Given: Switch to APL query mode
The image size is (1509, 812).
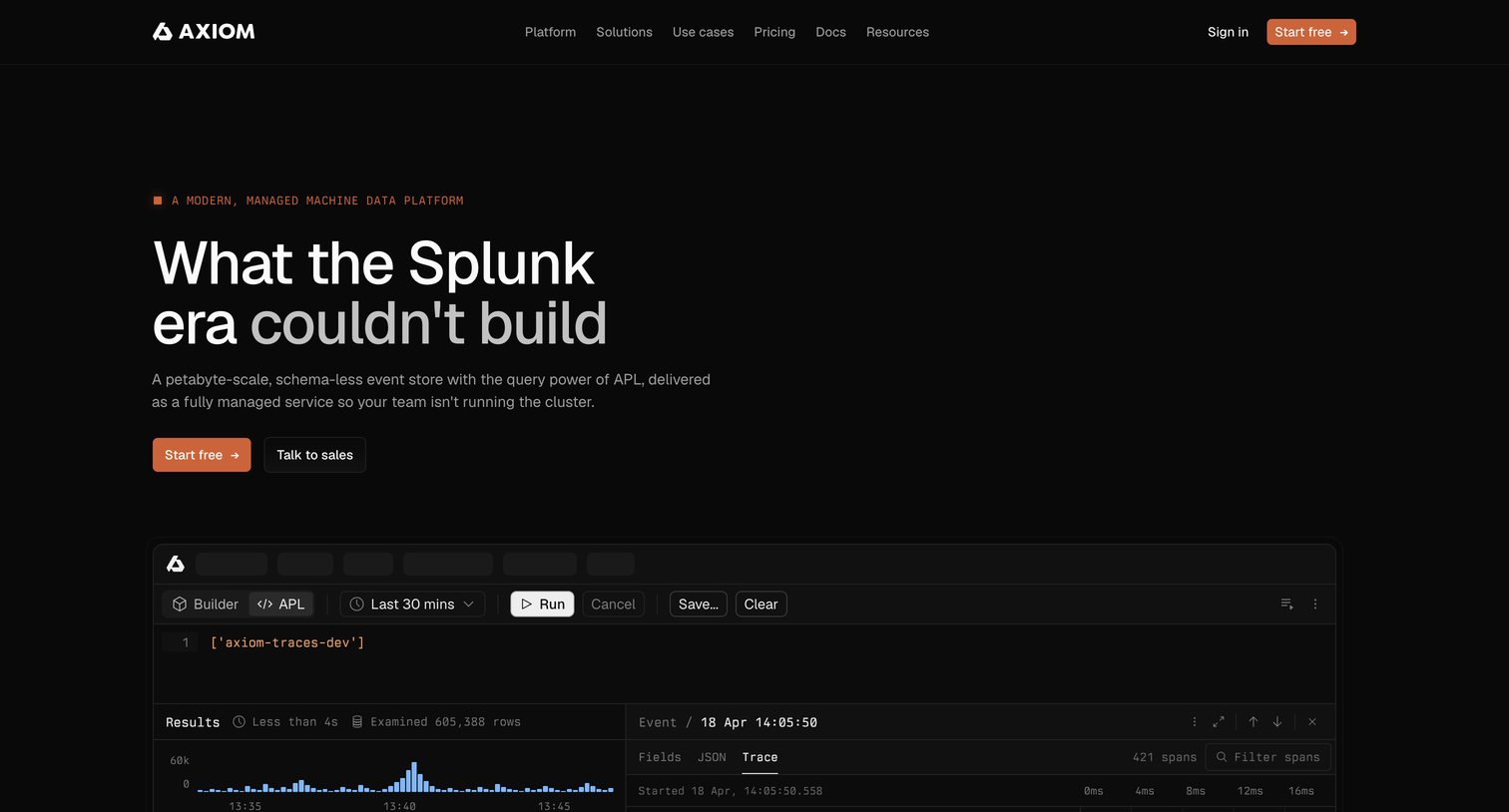Looking at the screenshot, I should [281, 605].
